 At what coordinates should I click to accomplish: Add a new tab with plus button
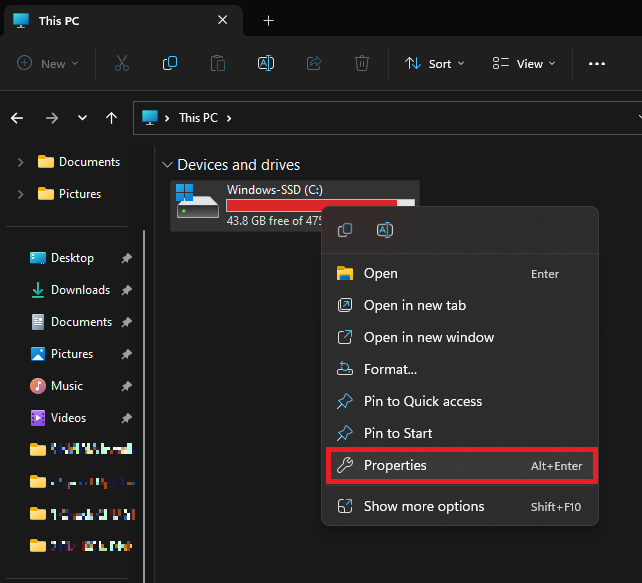tap(268, 20)
